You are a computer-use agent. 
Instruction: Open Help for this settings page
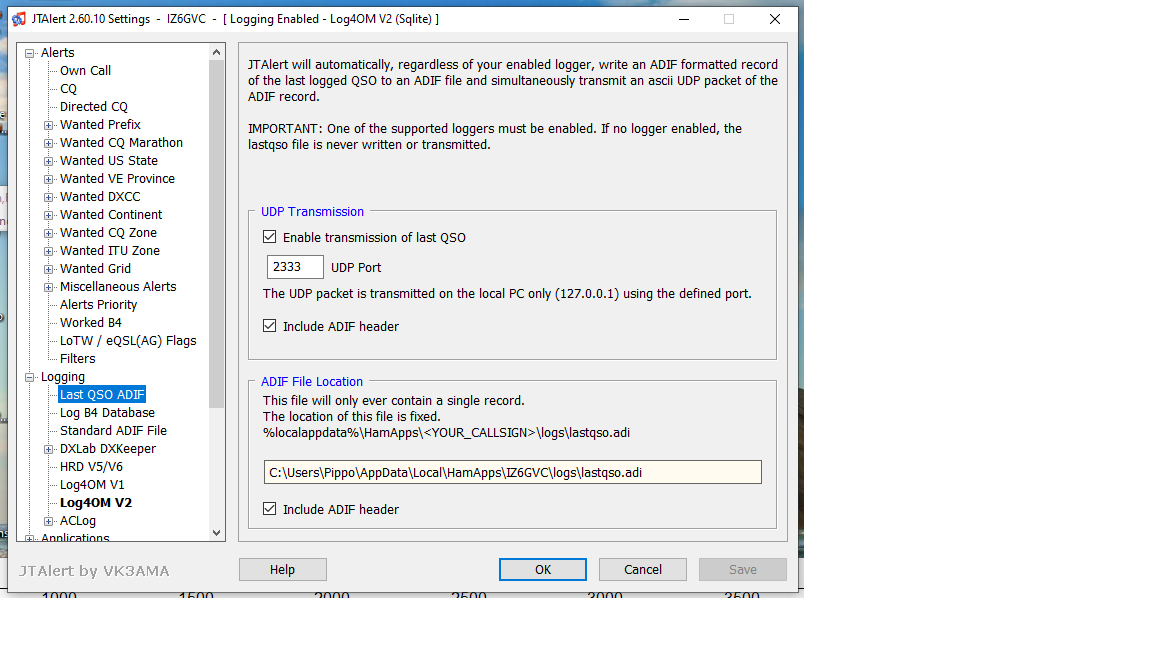pos(282,569)
